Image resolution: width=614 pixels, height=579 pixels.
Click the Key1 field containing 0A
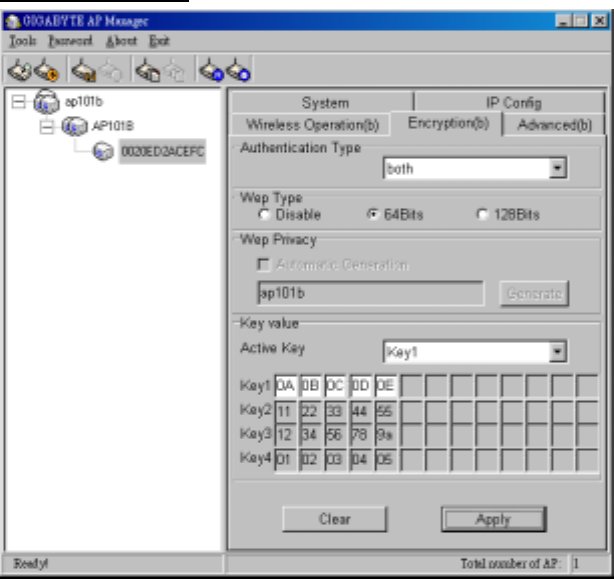pyautogui.click(x=285, y=386)
